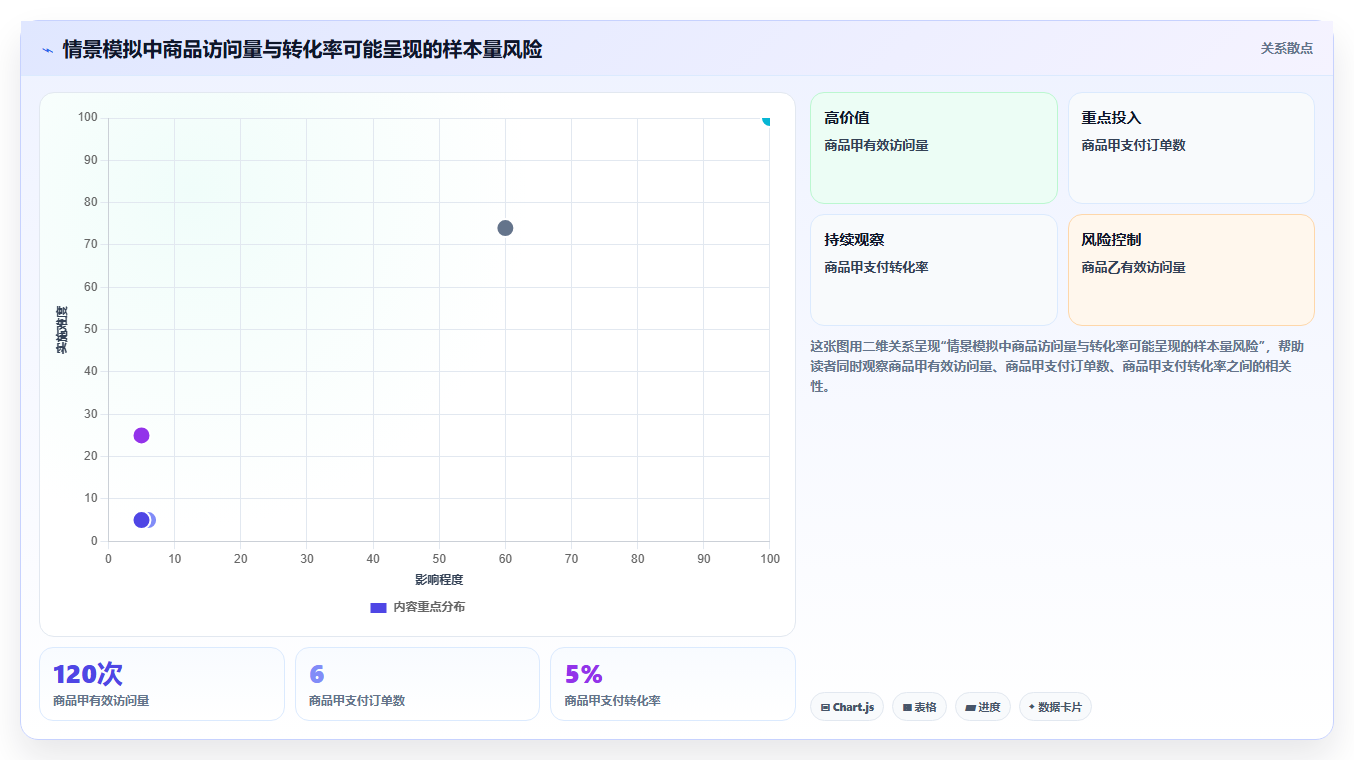This screenshot has width=1354, height=760.
Task: Click the chart description paragraph
Action: click(x=1062, y=366)
